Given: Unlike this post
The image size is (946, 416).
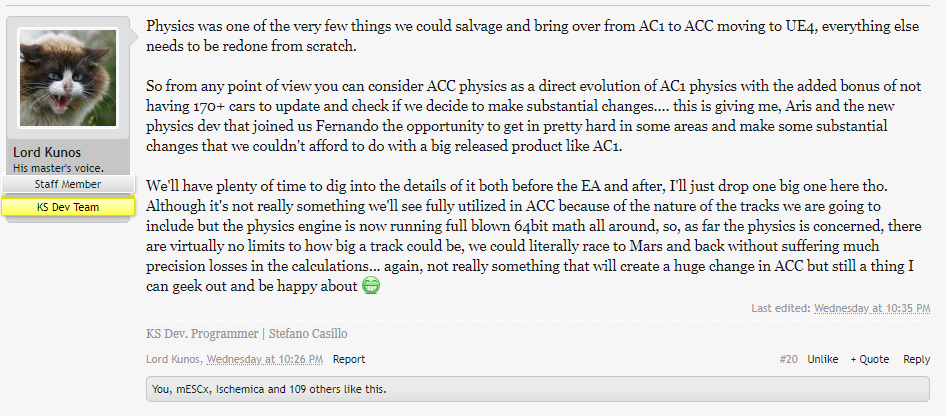Looking at the screenshot, I should click(x=822, y=359).
